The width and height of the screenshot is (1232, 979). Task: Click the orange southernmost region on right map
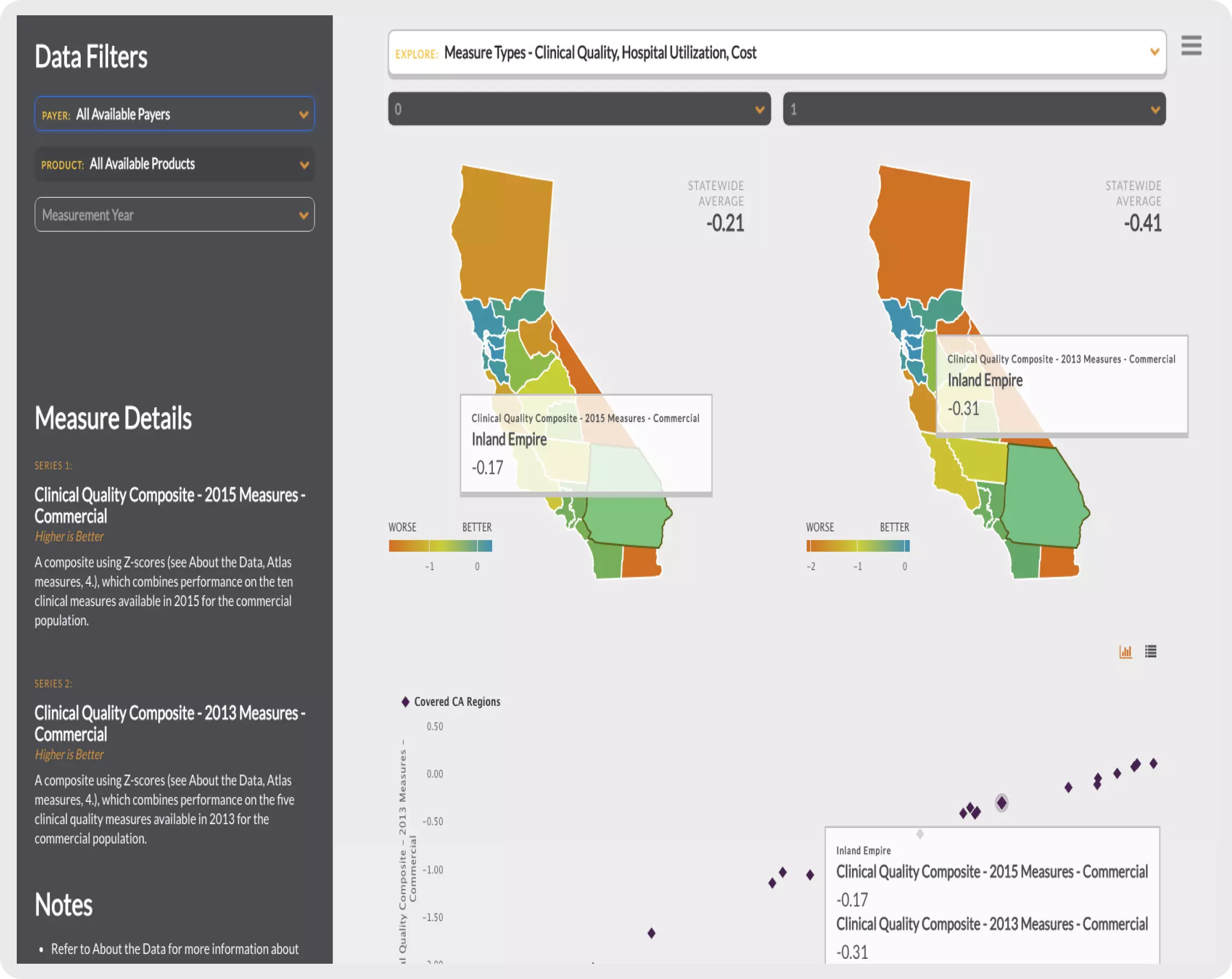(x=1058, y=563)
